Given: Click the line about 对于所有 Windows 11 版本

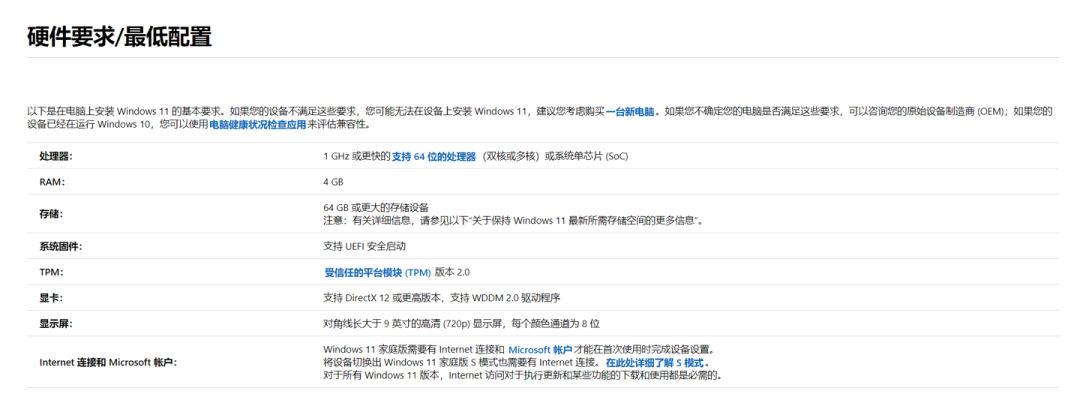Looking at the screenshot, I should [x=523, y=376].
